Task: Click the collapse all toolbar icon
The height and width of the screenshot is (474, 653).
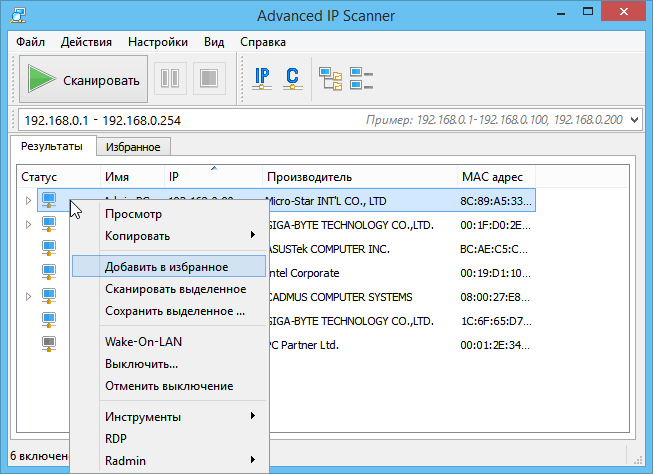Action: tap(361, 77)
